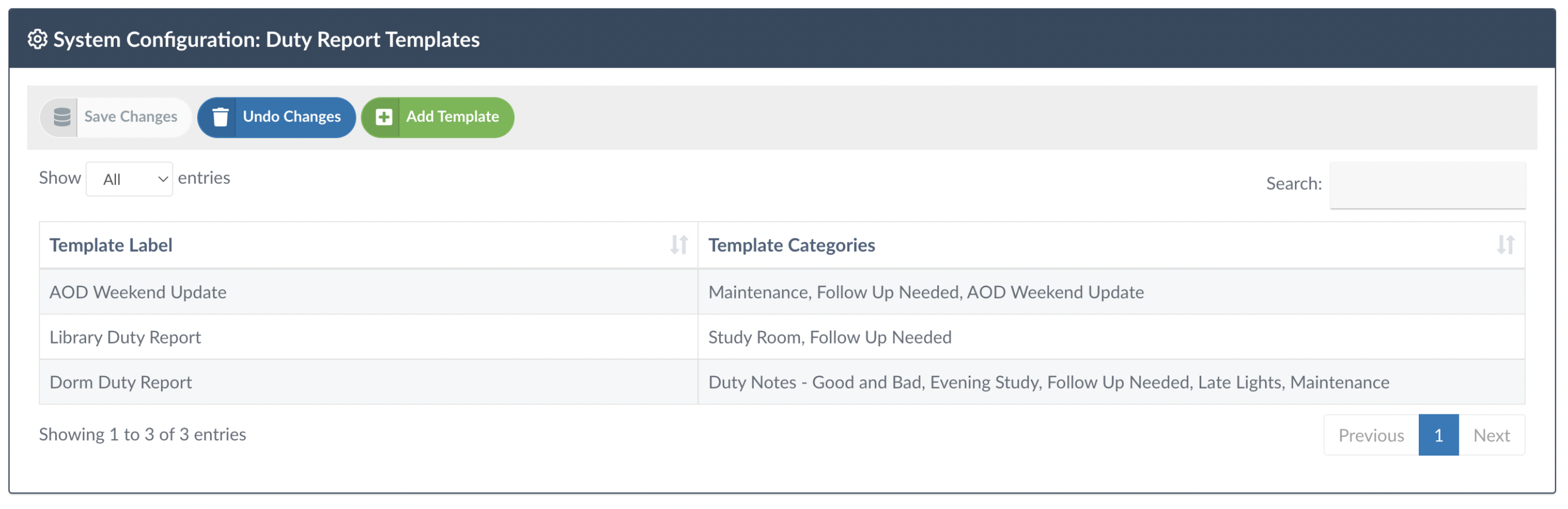Focus the Search input field
This screenshot has height=509, width=1568.
1427,185
